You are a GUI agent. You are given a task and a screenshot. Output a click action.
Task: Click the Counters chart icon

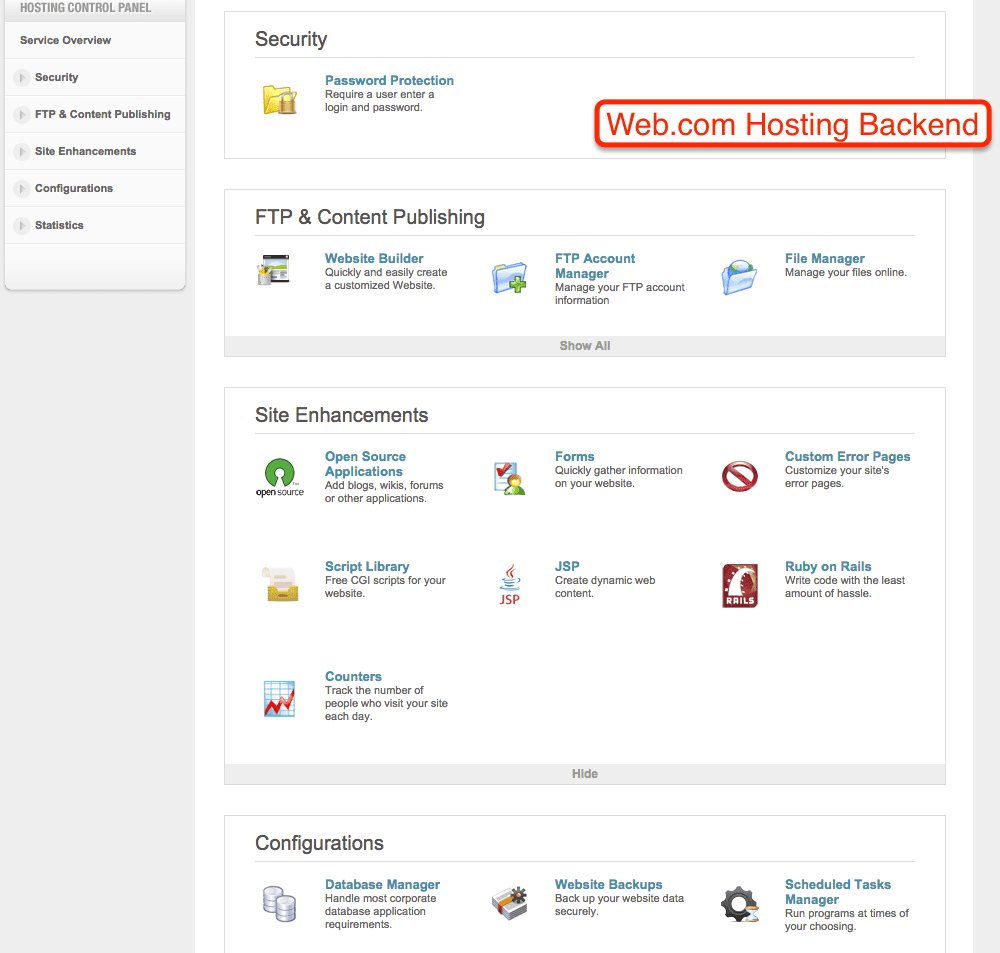(x=280, y=698)
